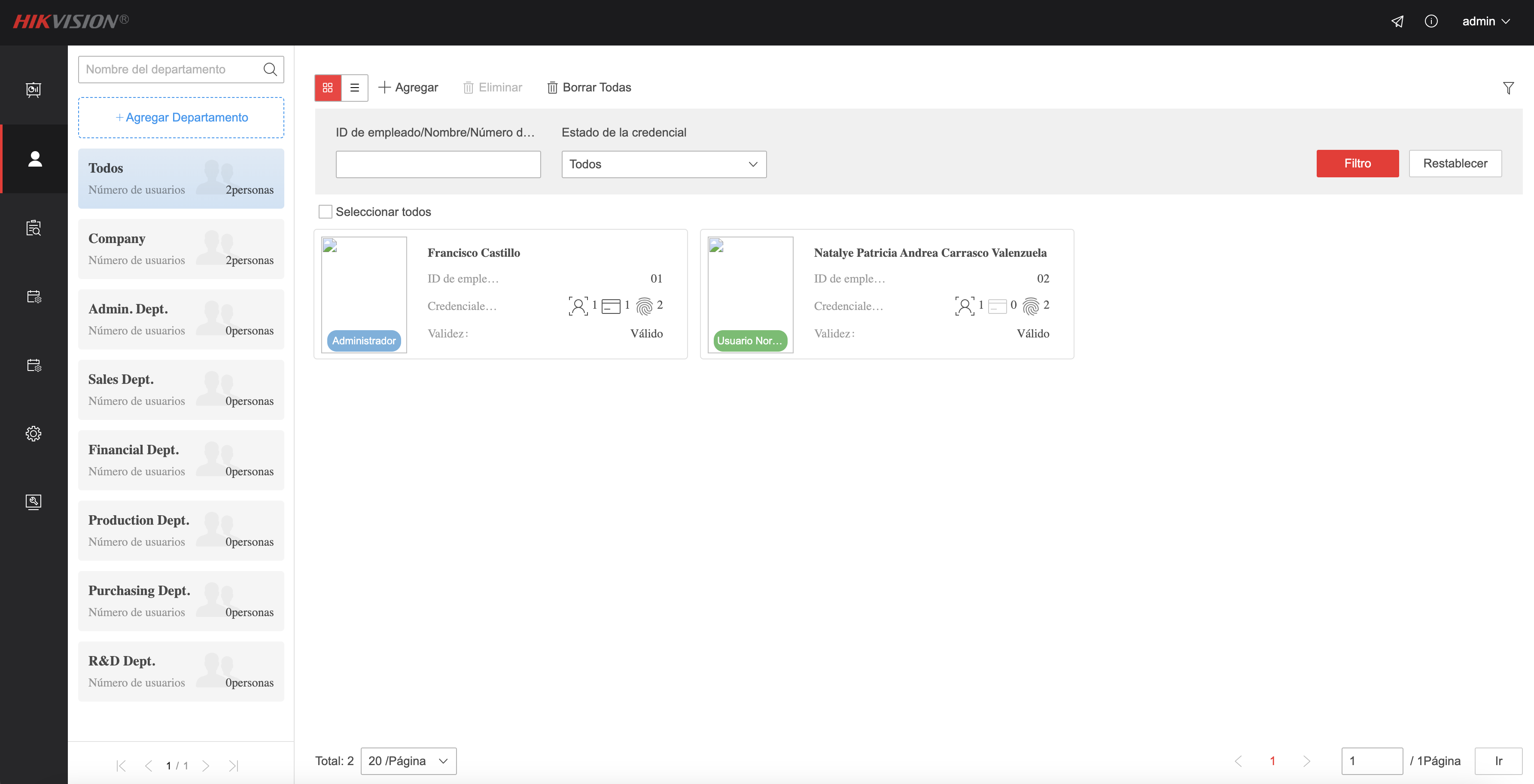Expand the admin user menu

coord(1486,21)
